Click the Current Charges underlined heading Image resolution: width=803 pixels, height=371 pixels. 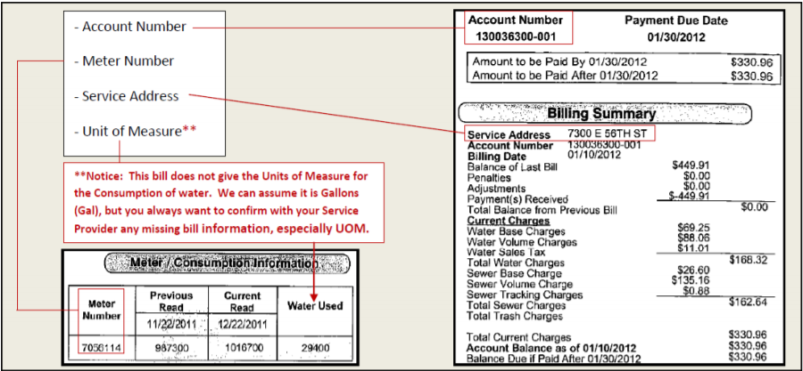509,220
